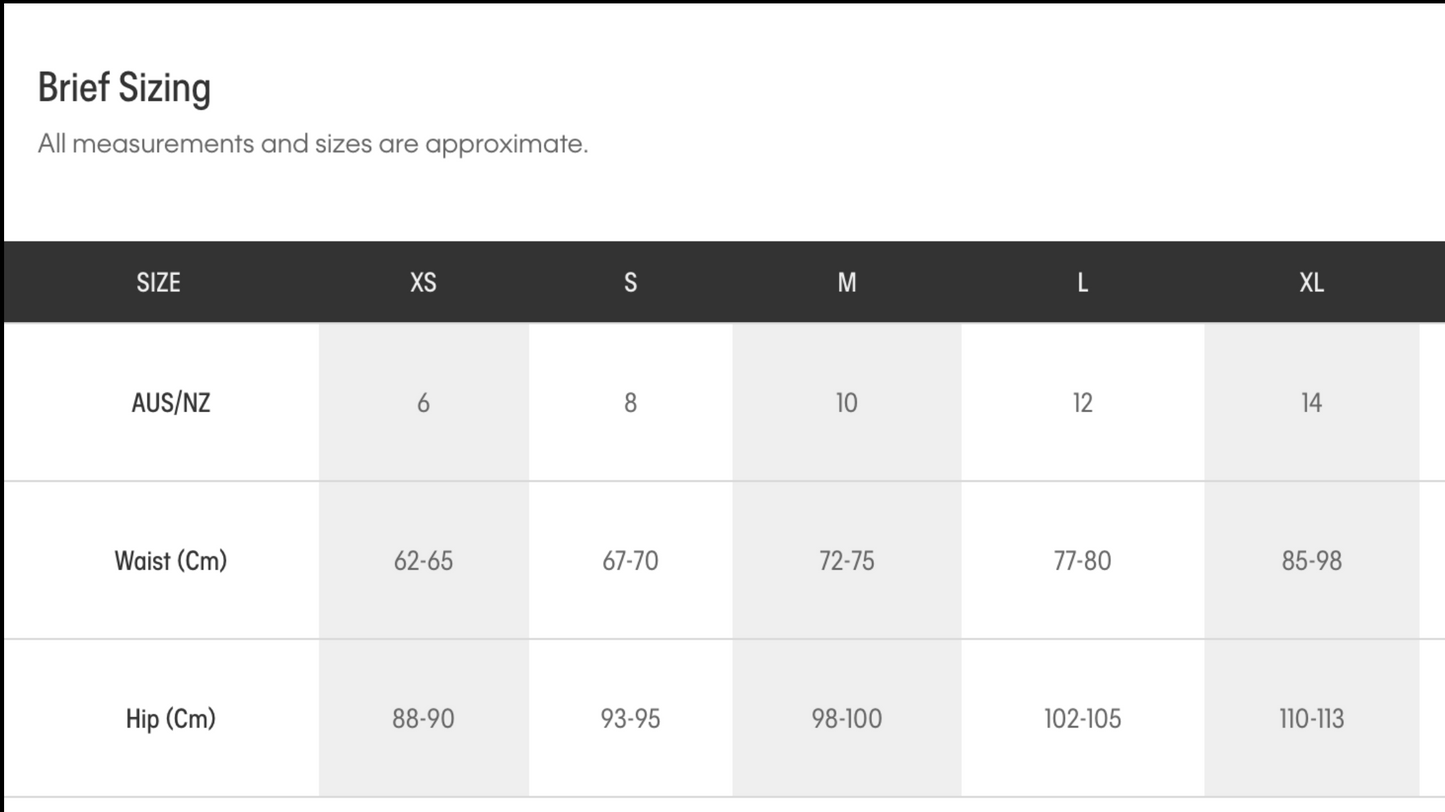Click AUS/NZ size 6 cell
The height and width of the screenshot is (812, 1445).
(423, 403)
